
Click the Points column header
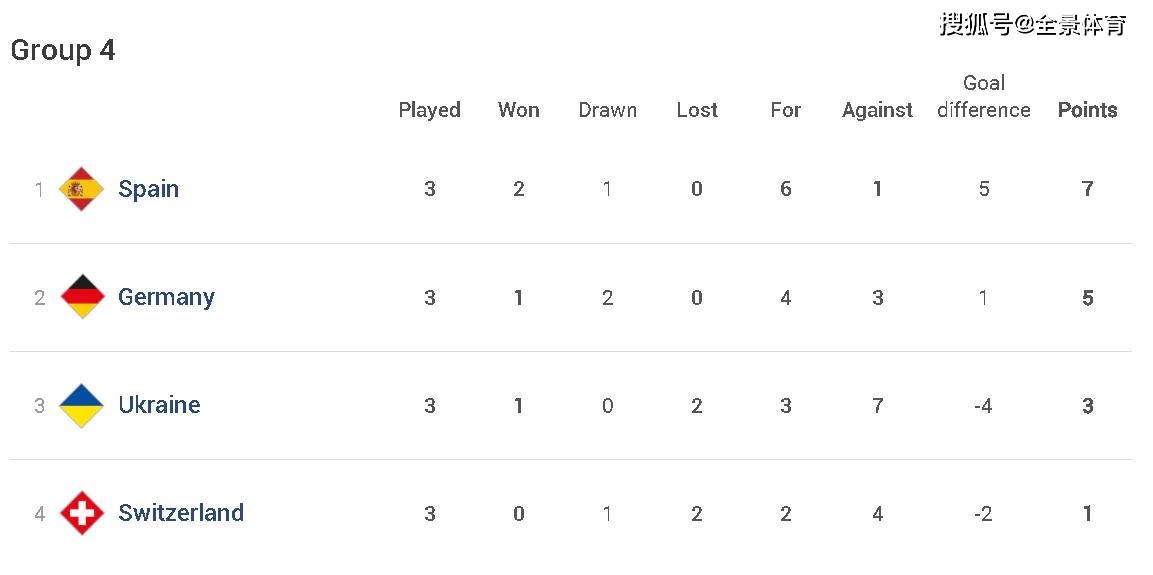click(x=1088, y=110)
